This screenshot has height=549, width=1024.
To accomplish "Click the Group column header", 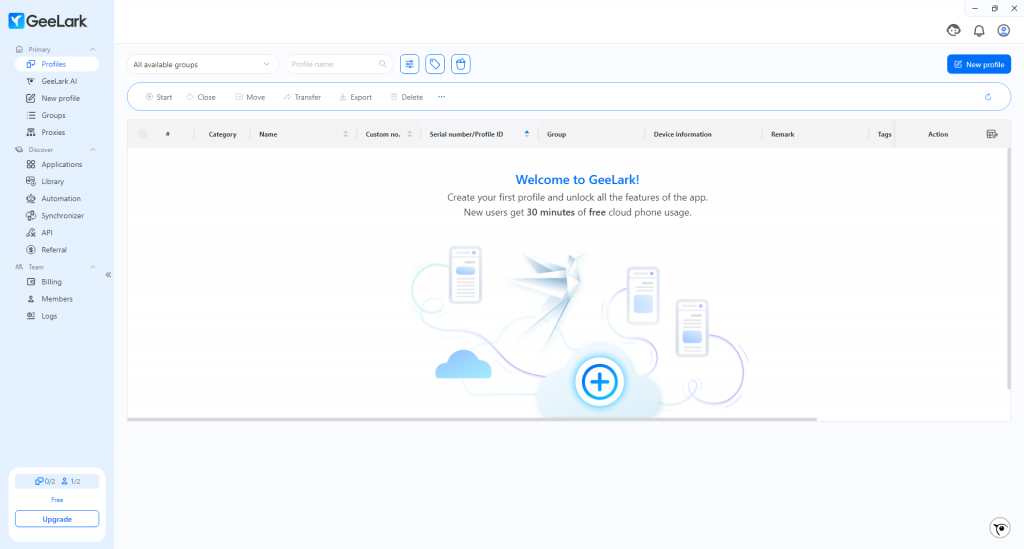I will pos(556,134).
